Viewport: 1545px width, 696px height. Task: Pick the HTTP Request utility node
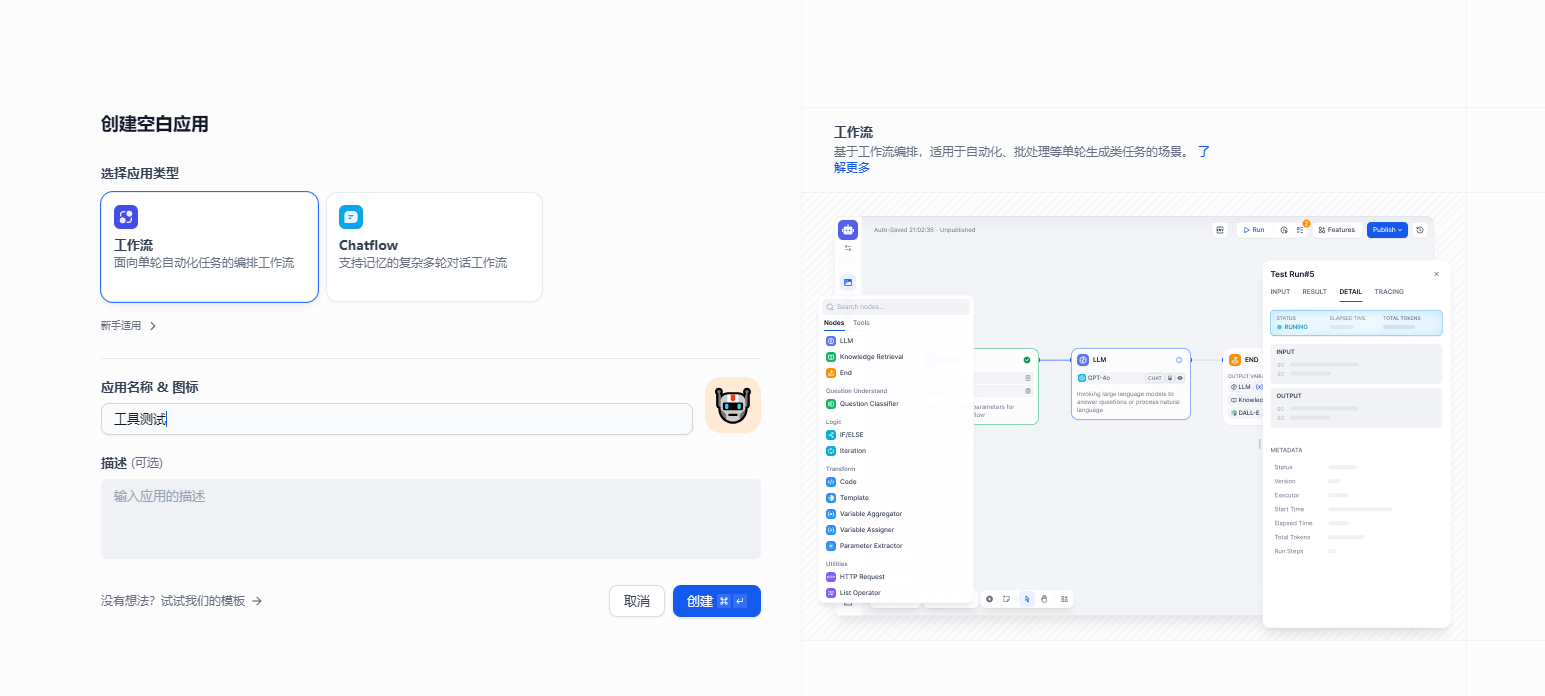tap(861, 576)
